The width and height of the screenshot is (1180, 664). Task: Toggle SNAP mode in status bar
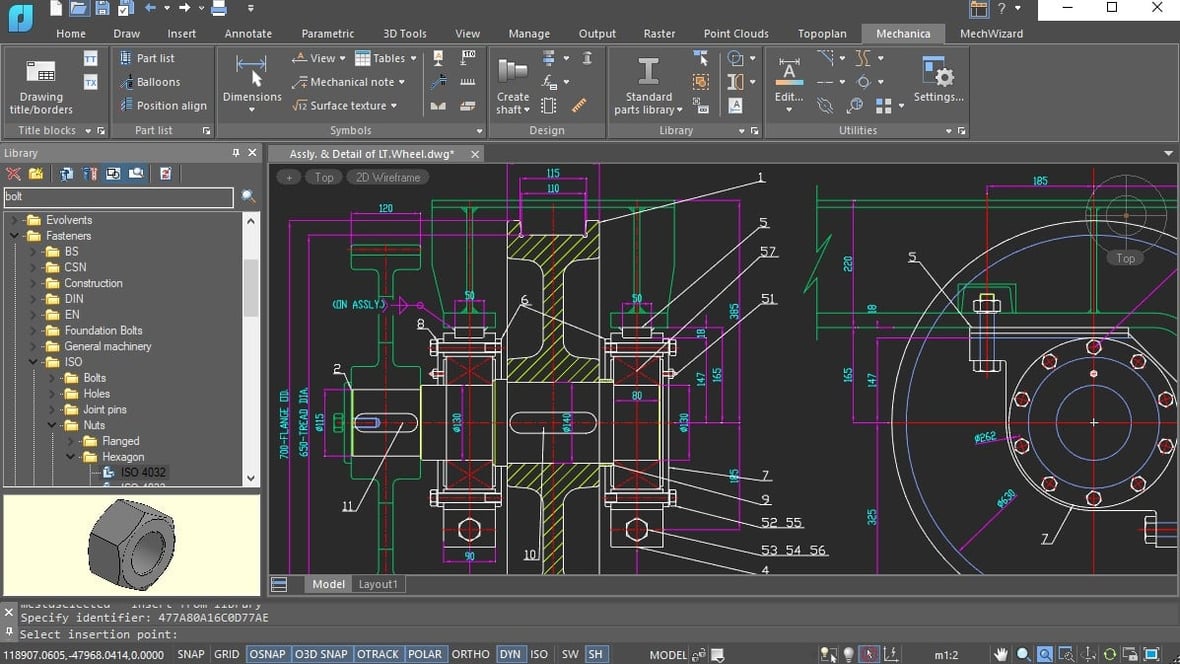tap(190, 654)
